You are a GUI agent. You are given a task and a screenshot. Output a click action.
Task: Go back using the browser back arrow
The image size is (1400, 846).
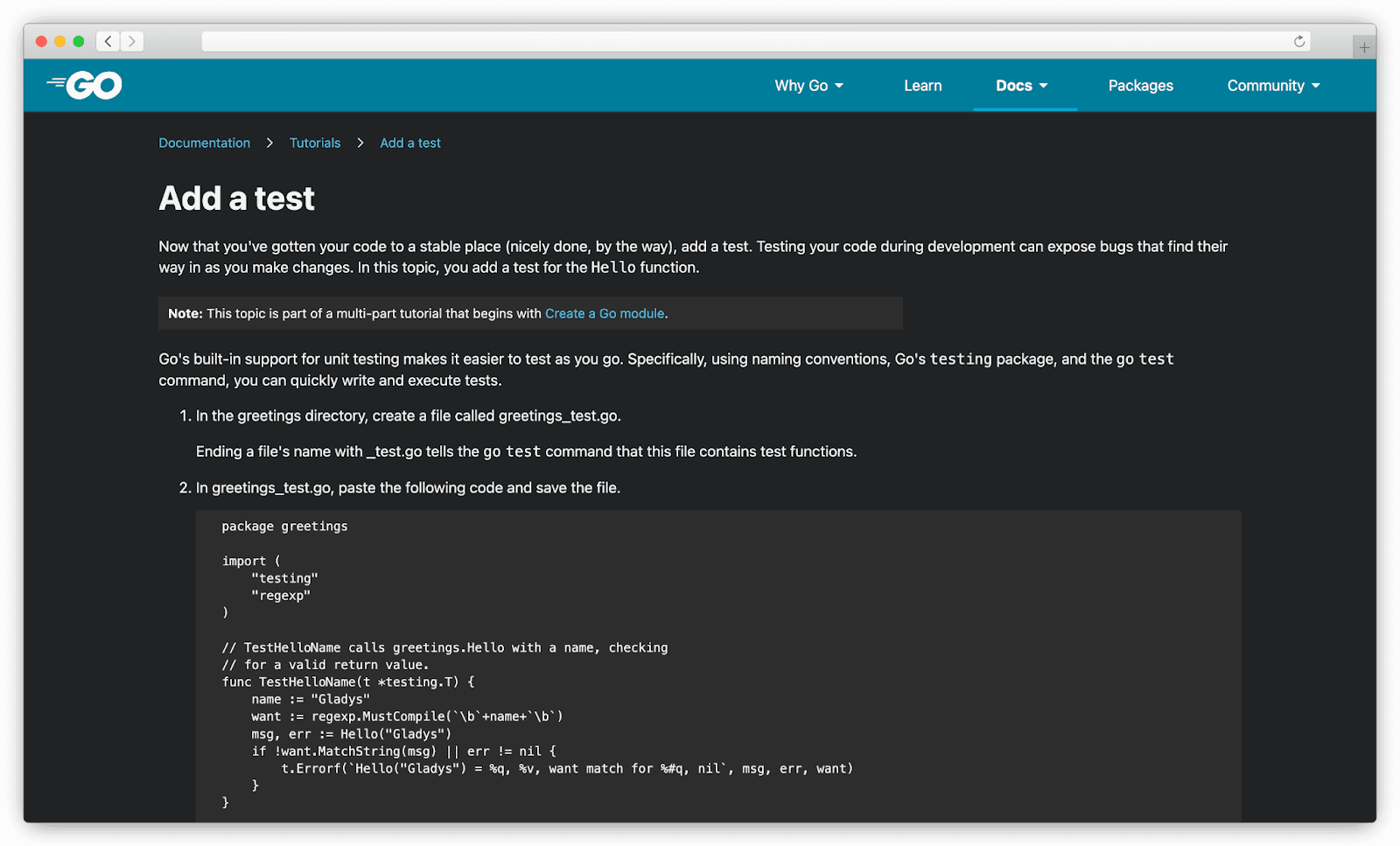pyautogui.click(x=107, y=40)
